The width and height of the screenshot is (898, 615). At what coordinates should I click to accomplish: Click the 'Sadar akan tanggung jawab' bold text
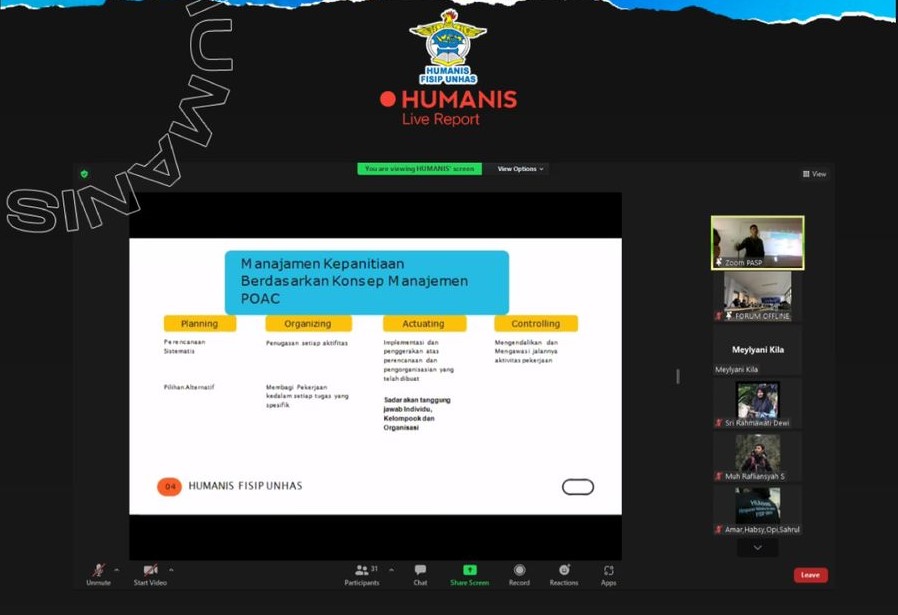pyautogui.click(x=418, y=405)
